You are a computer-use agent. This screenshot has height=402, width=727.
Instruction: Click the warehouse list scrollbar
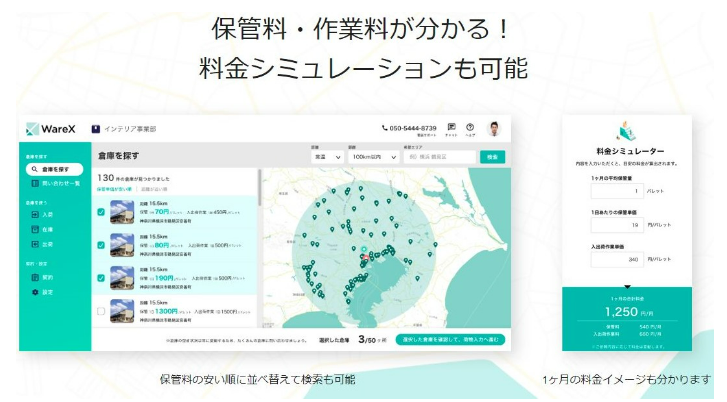click(x=259, y=188)
